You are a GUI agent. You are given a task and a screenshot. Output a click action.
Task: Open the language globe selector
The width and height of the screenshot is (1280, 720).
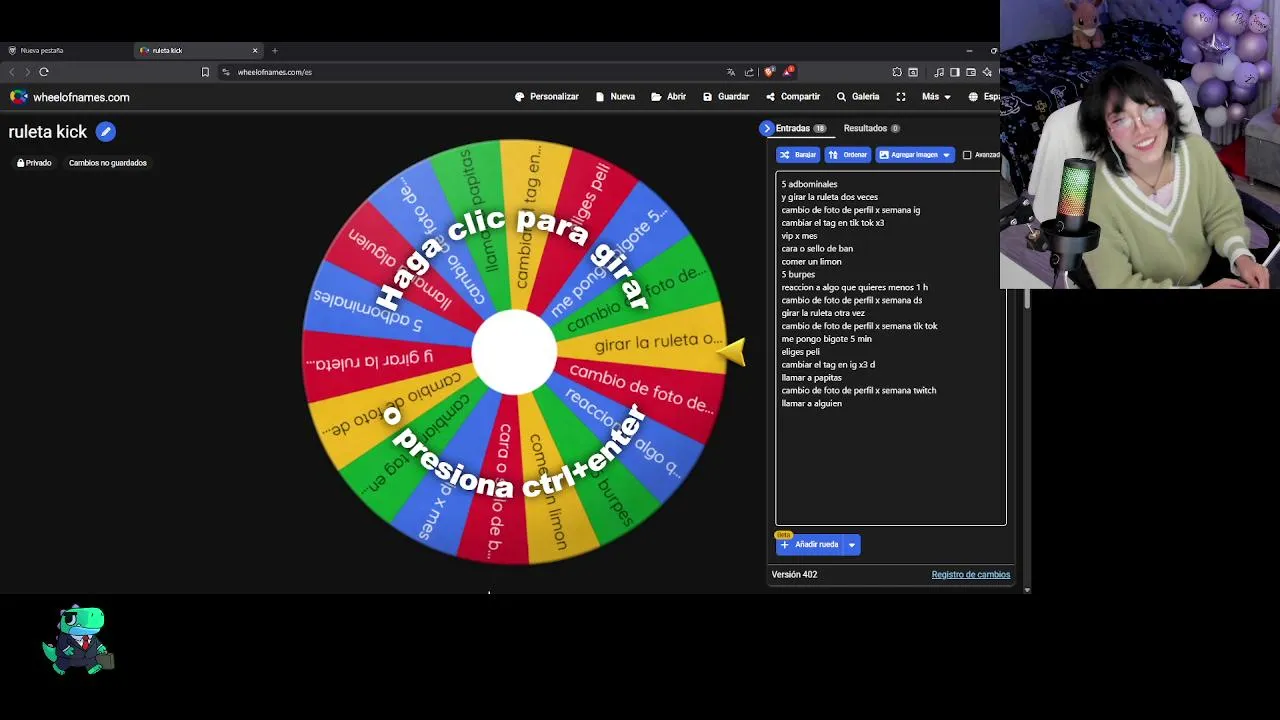(x=983, y=97)
